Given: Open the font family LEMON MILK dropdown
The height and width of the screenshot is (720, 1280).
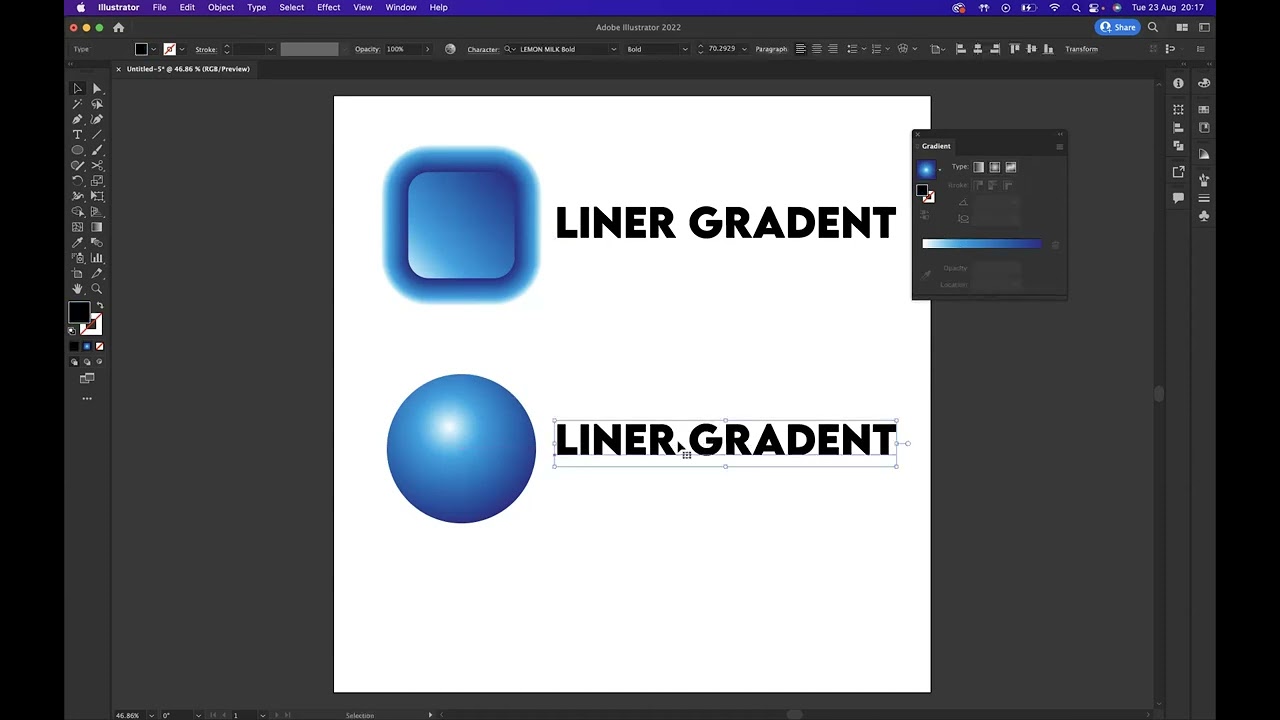Looking at the screenshot, I should (613, 49).
